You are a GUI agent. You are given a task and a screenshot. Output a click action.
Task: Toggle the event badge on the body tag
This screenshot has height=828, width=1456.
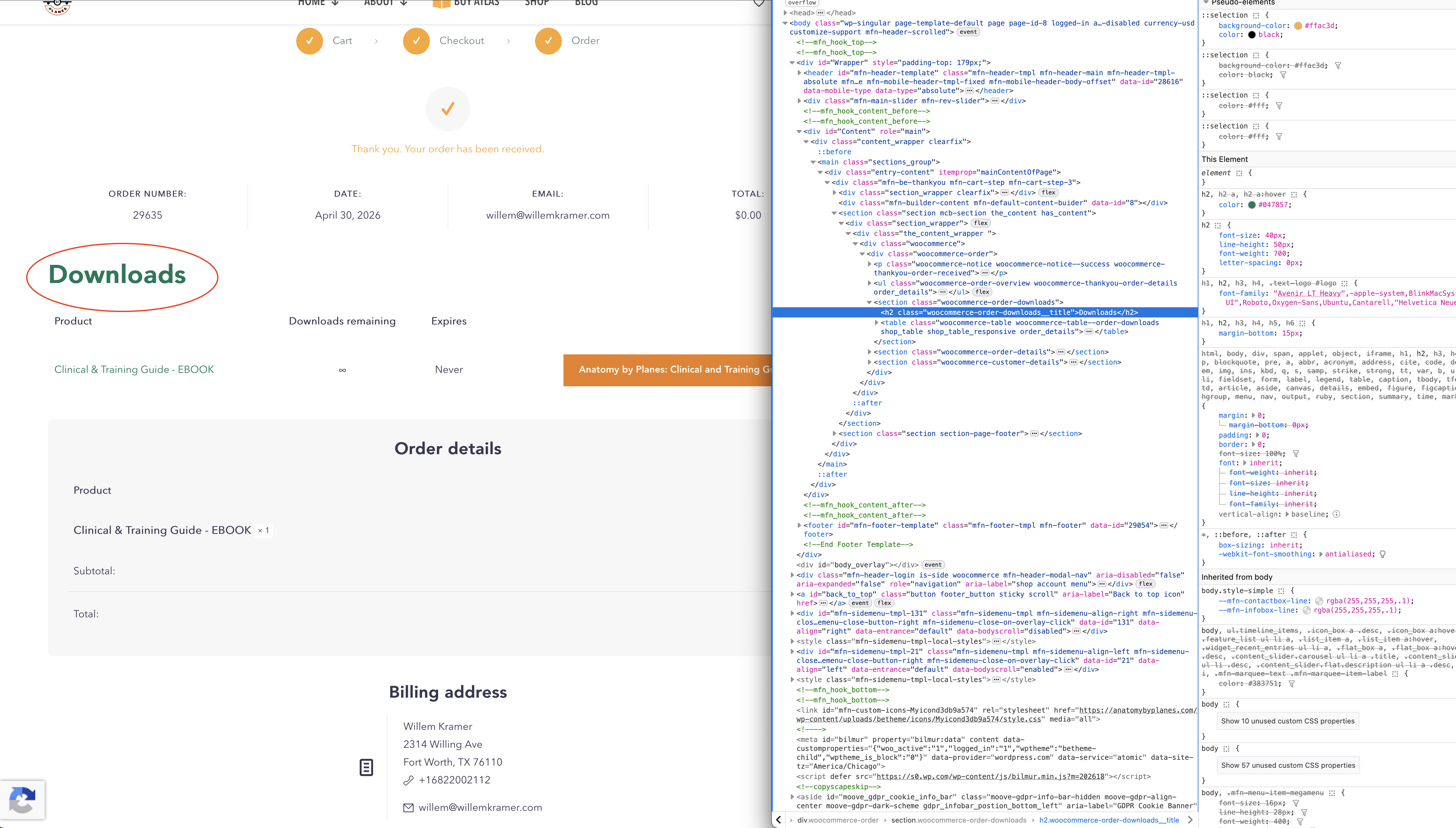coord(968,32)
